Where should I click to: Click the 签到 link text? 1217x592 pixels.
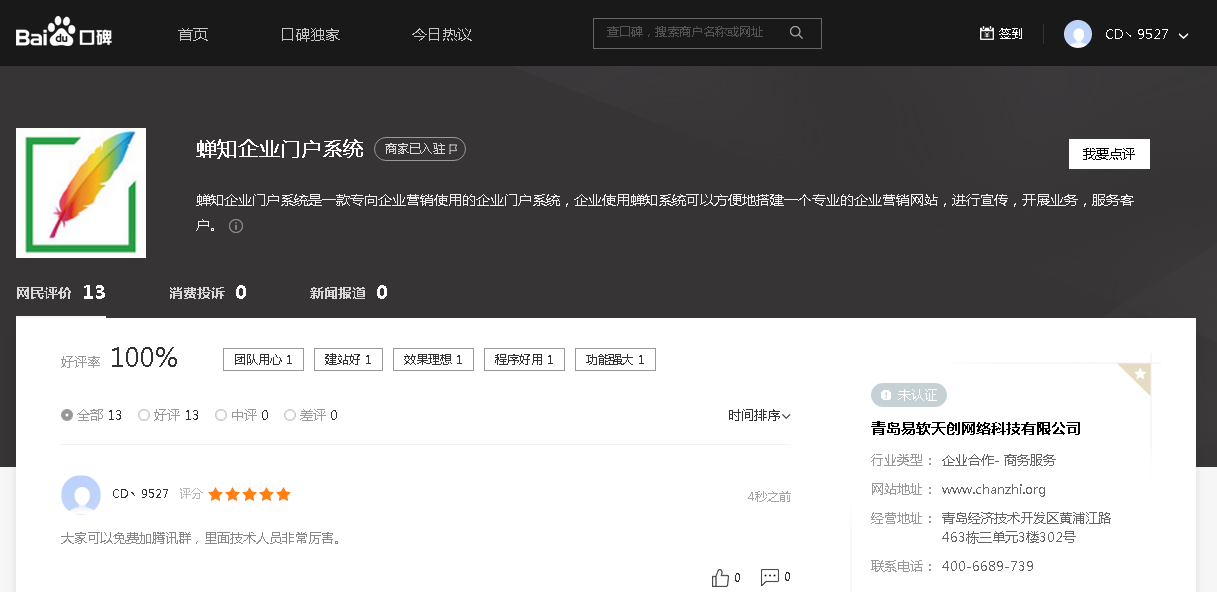(x=1010, y=34)
